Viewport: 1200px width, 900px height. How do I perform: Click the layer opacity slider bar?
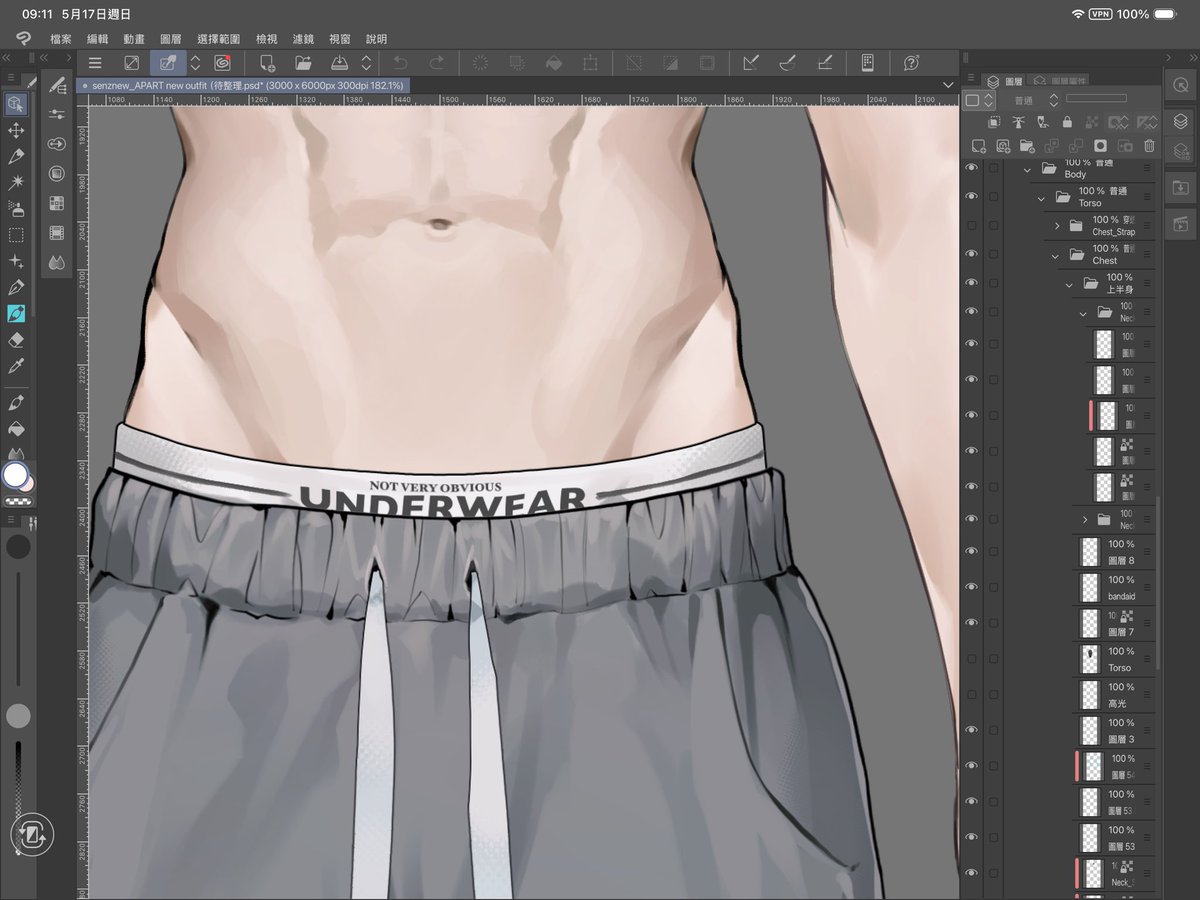click(1096, 99)
